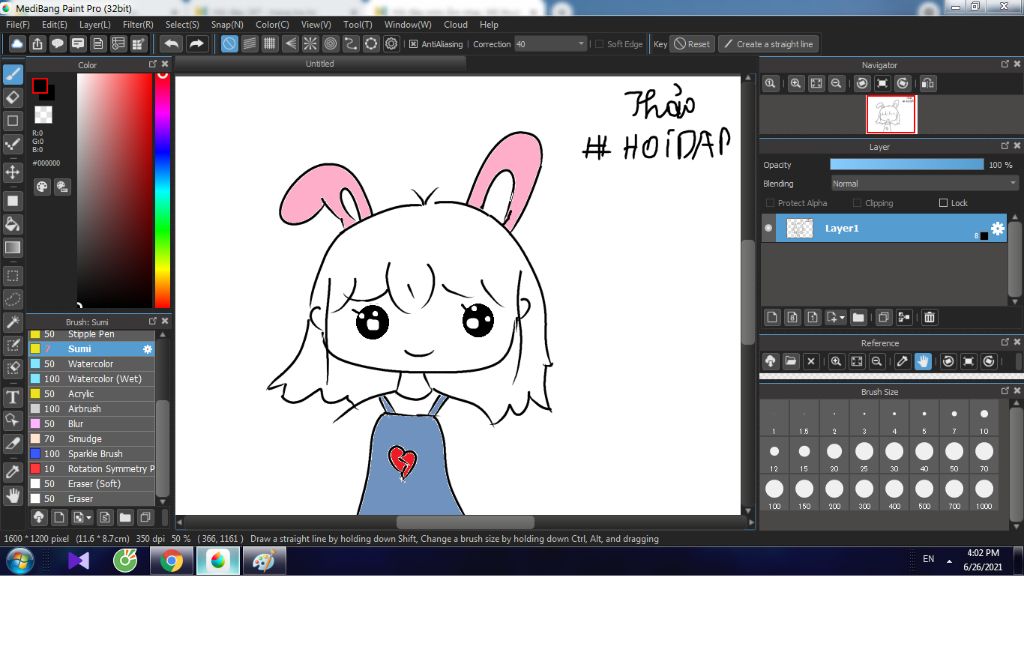Image resolution: width=1024 pixels, height=661 pixels.
Task: Close the Reference image with X icon
Action: [811, 361]
